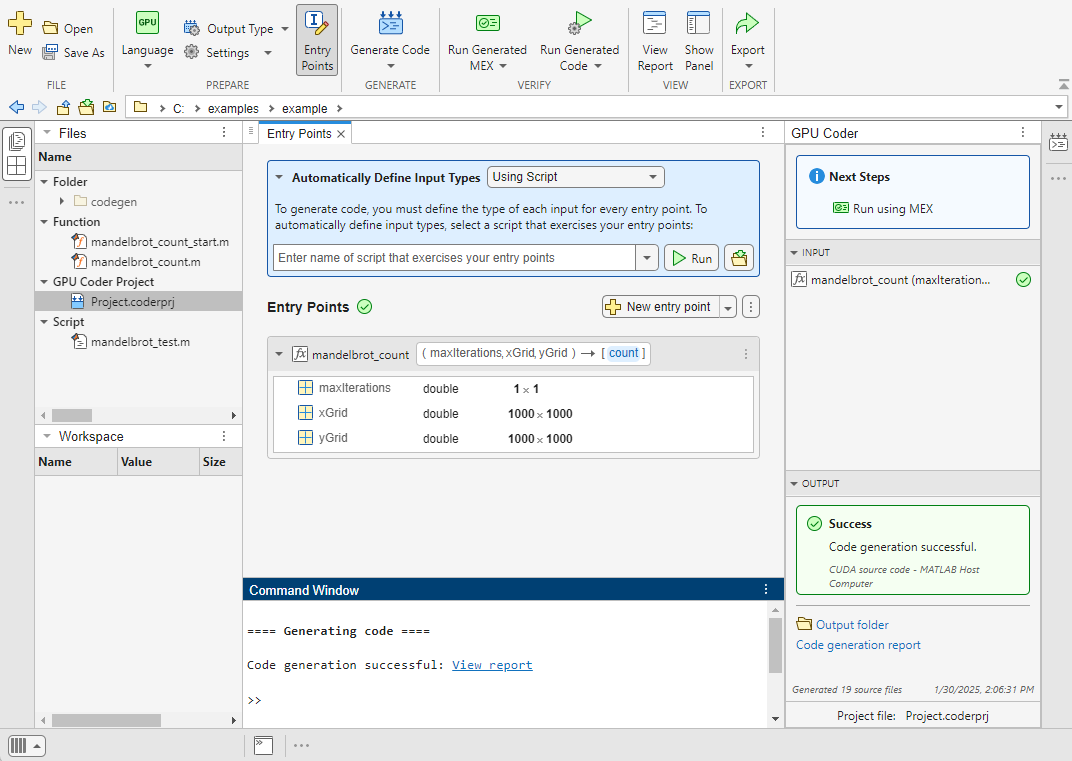Open the Output Type menu
Image resolution: width=1072 pixels, height=761 pixels.
(x=236, y=29)
